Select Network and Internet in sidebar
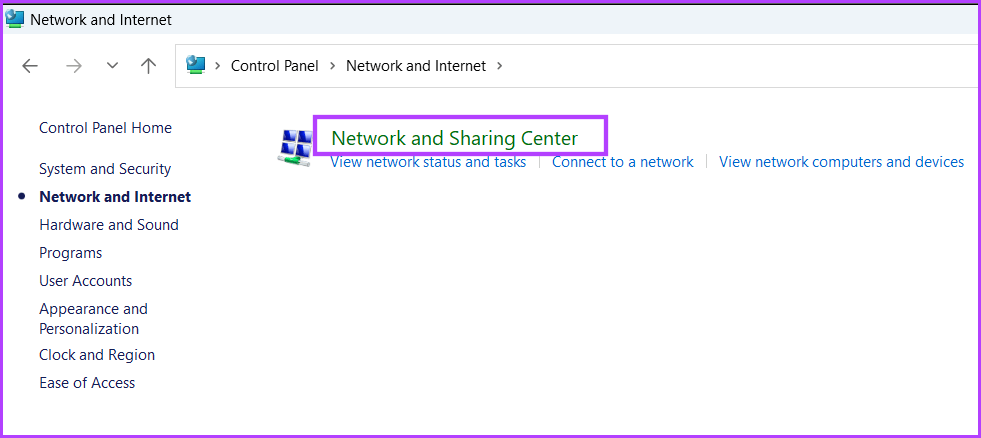 (x=115, y=196)
